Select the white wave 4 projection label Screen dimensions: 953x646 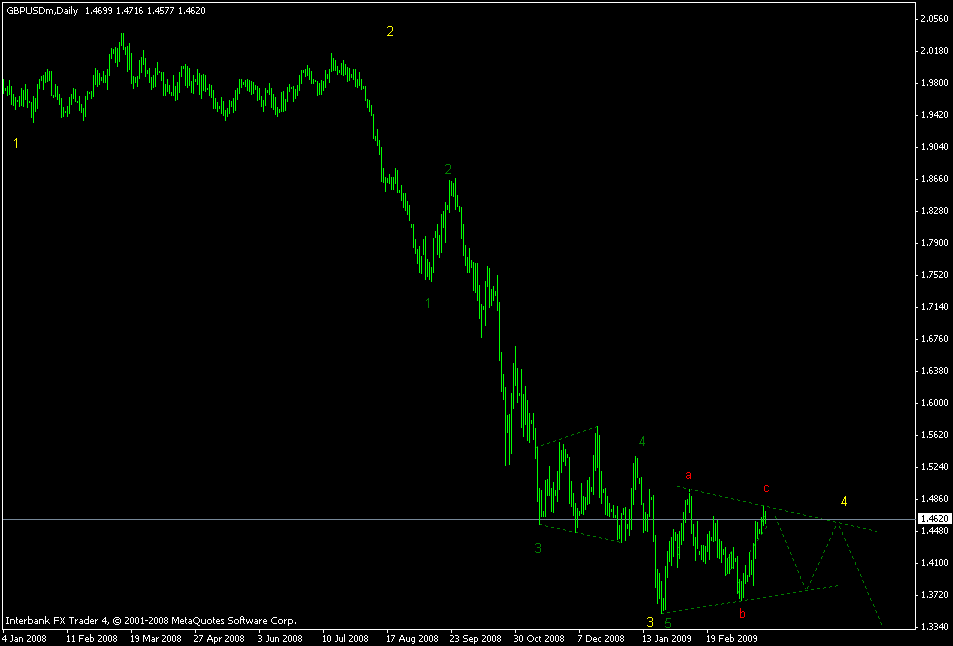pyautogui.click(x=843, y=499)
